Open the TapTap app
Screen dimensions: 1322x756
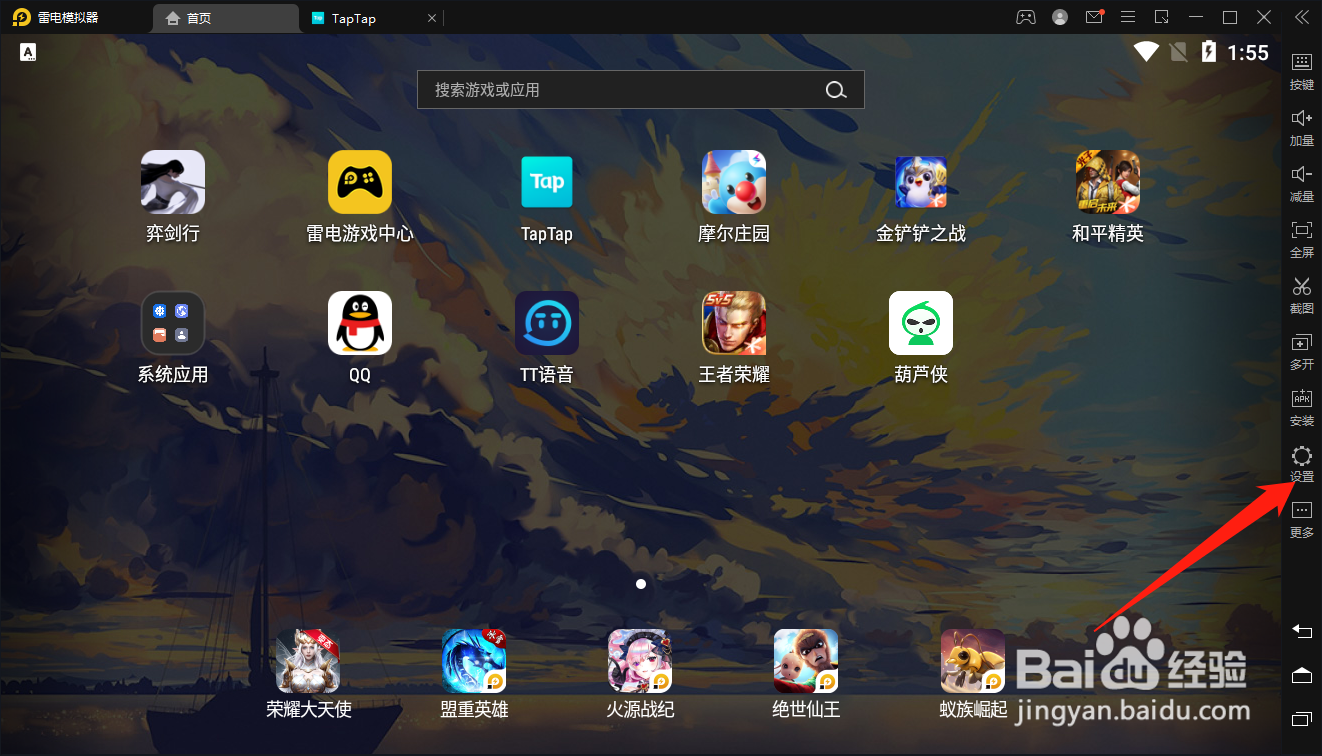click(x=546, y=182)
